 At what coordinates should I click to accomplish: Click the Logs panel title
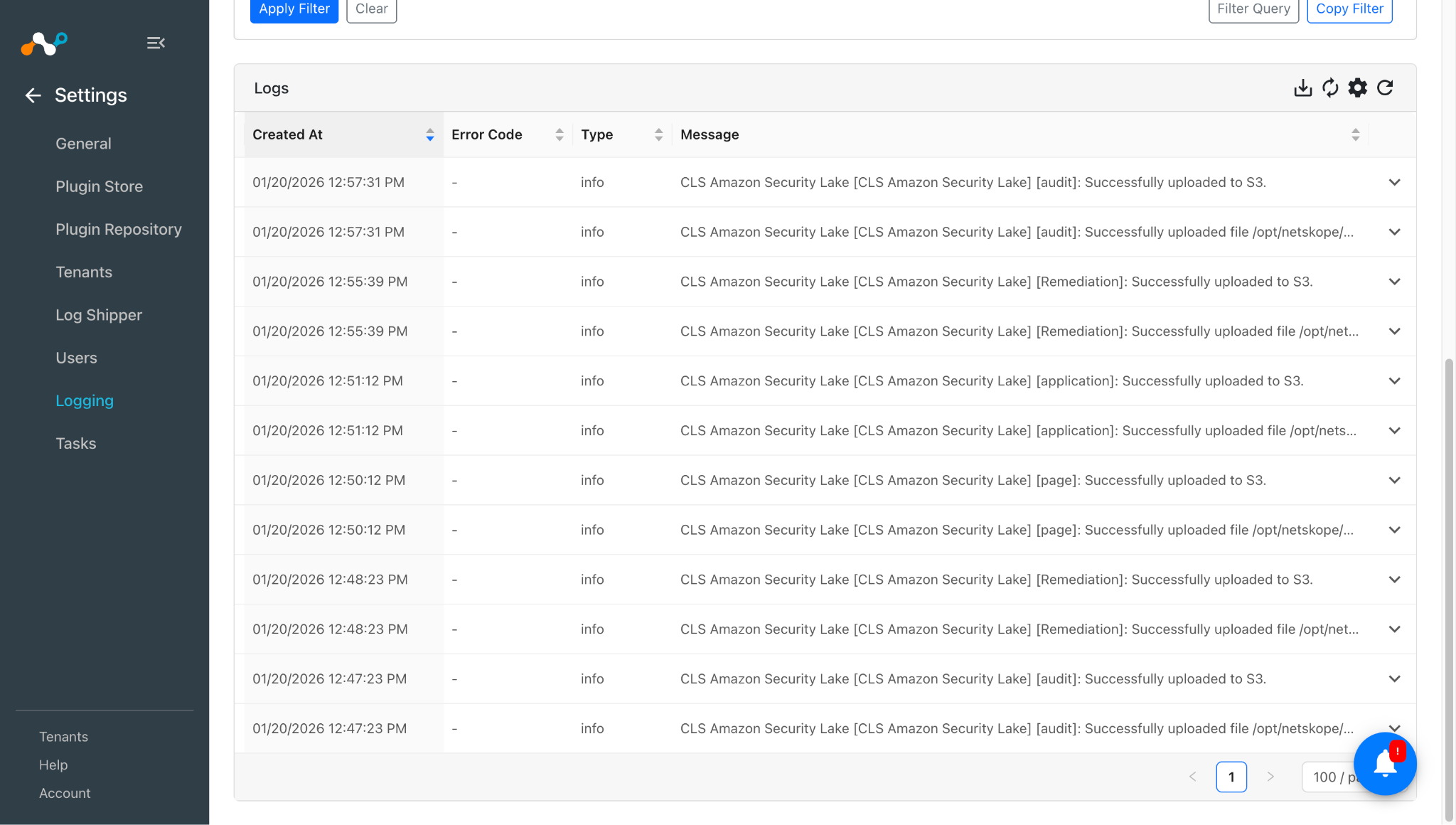coord(272,88)
